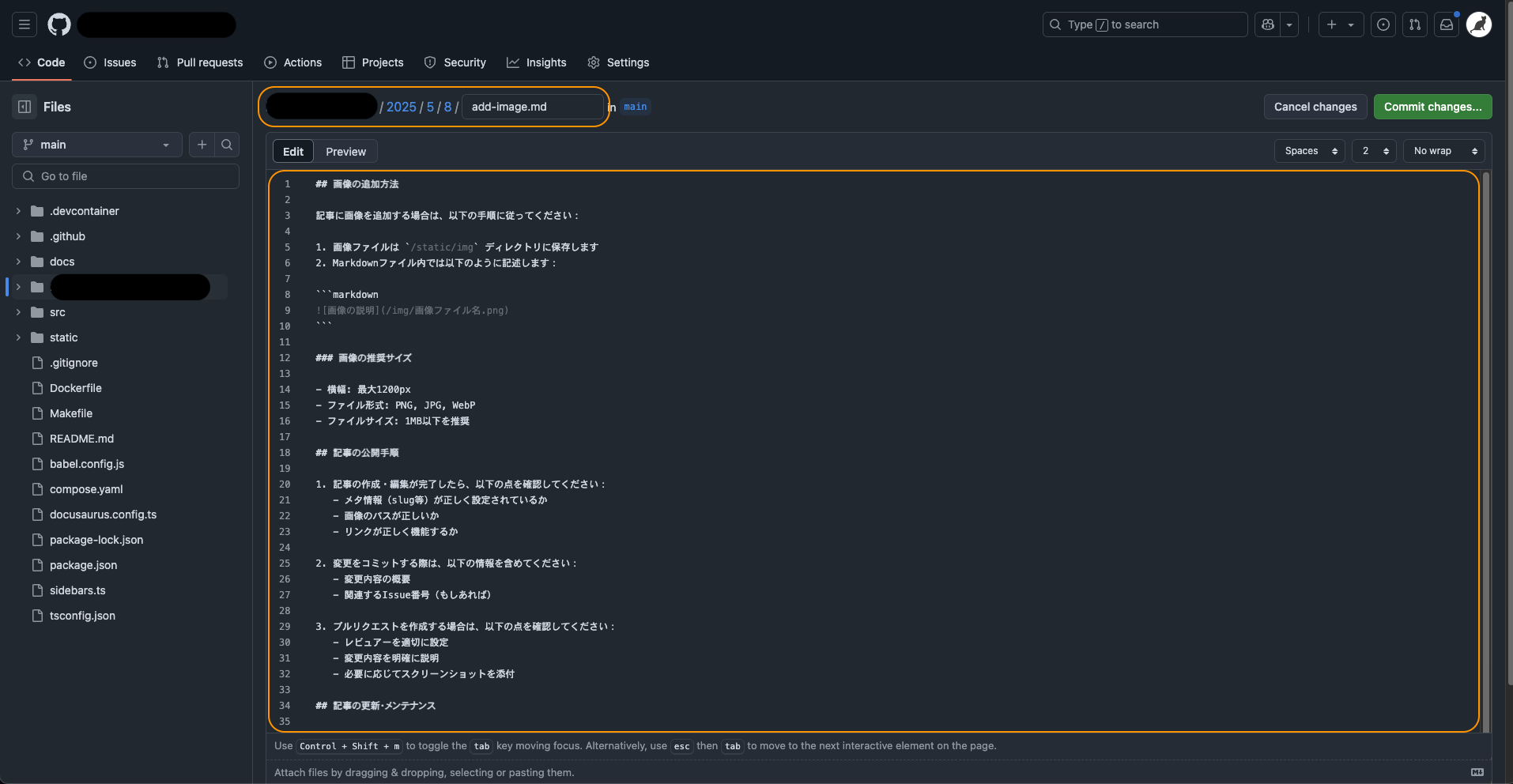Image resolution: width=1513 pixels, height=784 pixels.
Task: Open the notifications inbox icon
Action: (1447, 24)
